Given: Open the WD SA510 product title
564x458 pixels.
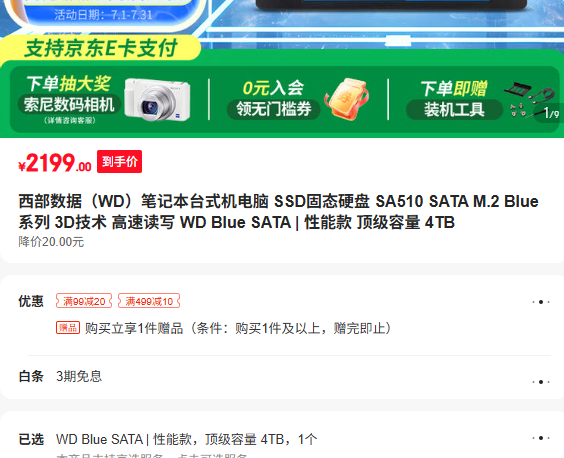Looking at the screenshot, I should pyautogui.click(x=278, y=212).
